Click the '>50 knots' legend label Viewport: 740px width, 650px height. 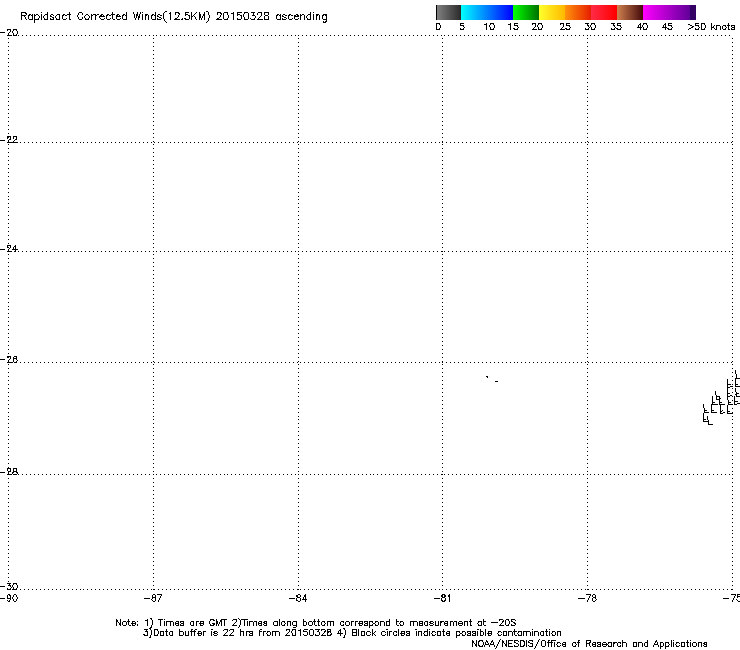(711, 27)
